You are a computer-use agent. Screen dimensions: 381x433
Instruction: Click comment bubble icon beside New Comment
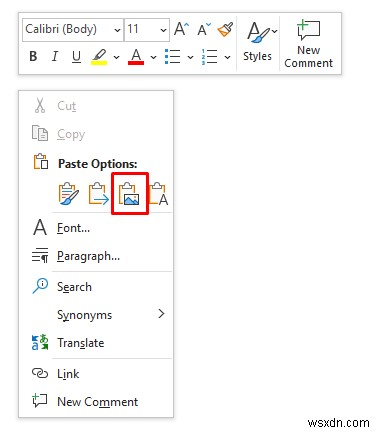click(40, 400)
